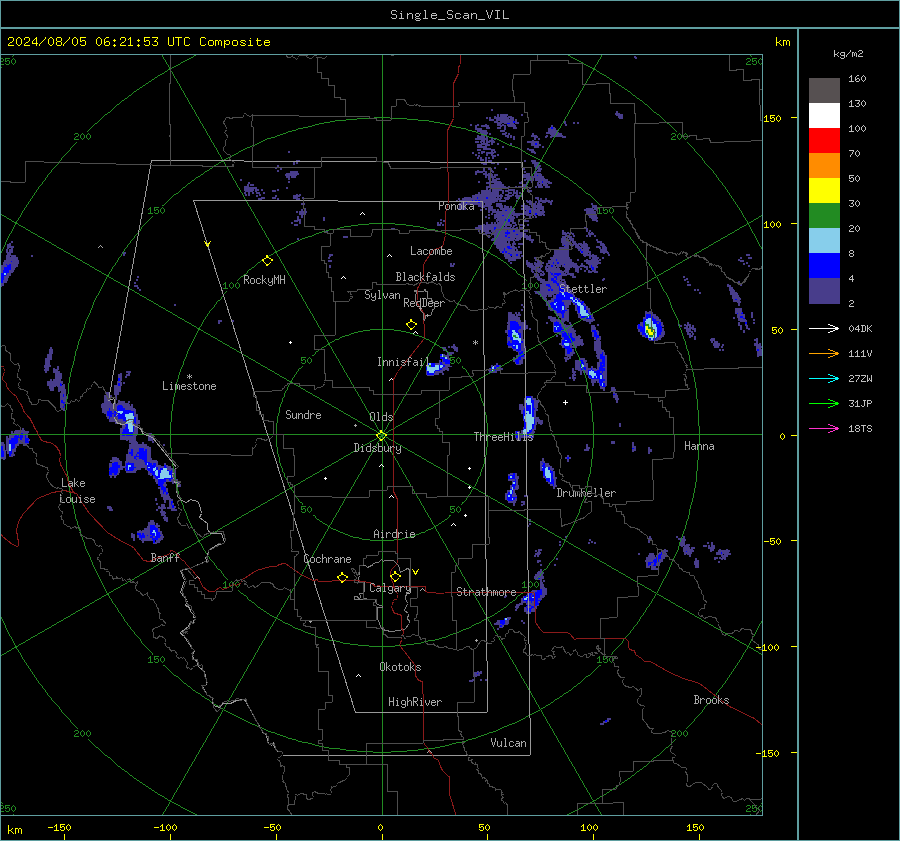Click storm cell east of Innisfail label
Screen dimensions: 900x841
click(x=439, y=364)
